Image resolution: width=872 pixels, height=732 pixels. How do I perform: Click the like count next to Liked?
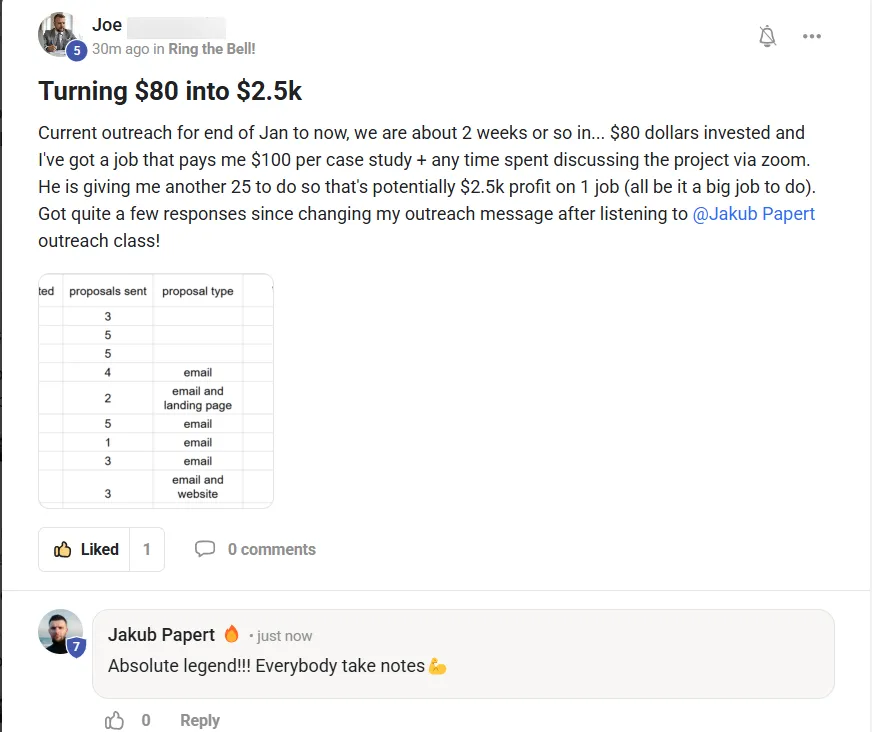147,550
